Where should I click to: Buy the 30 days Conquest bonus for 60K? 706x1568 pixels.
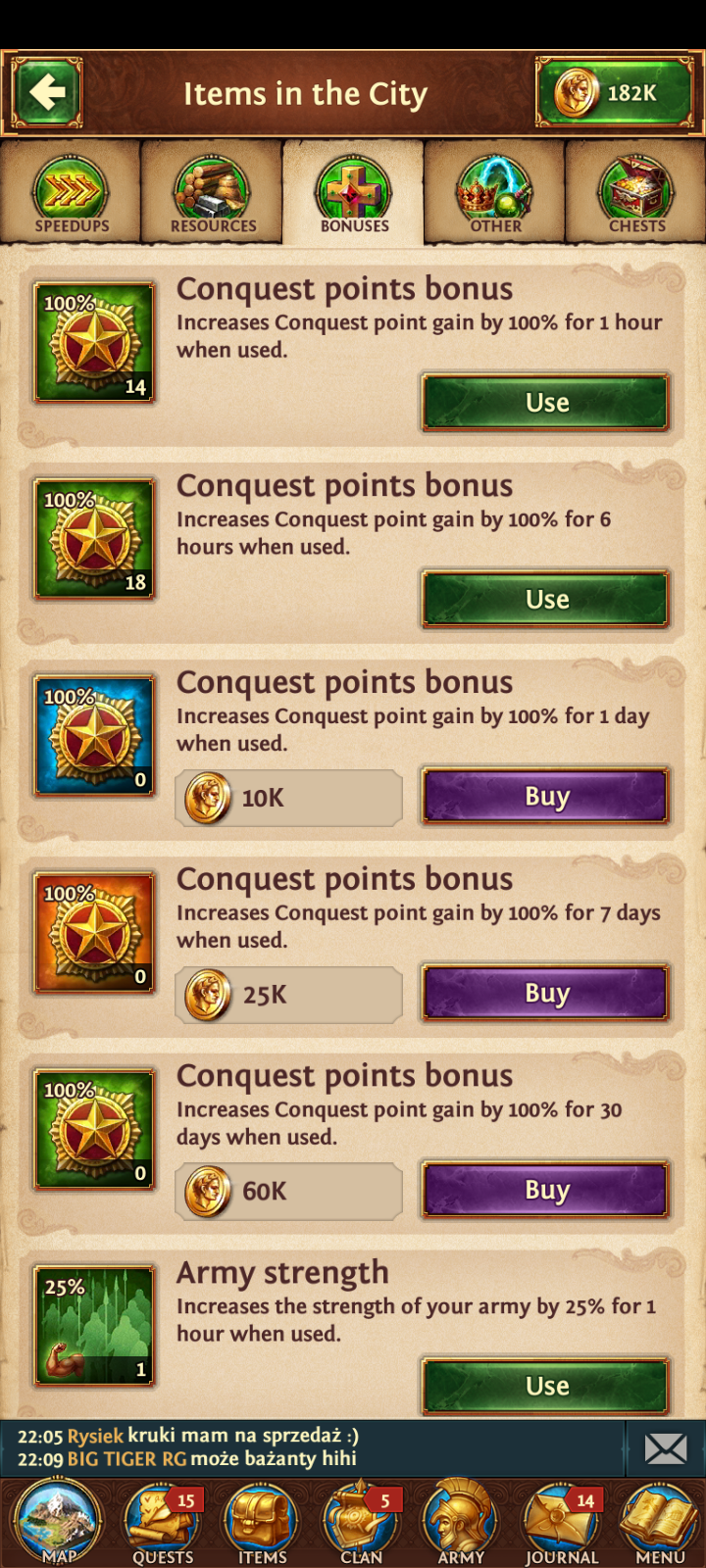[546, 1190]
